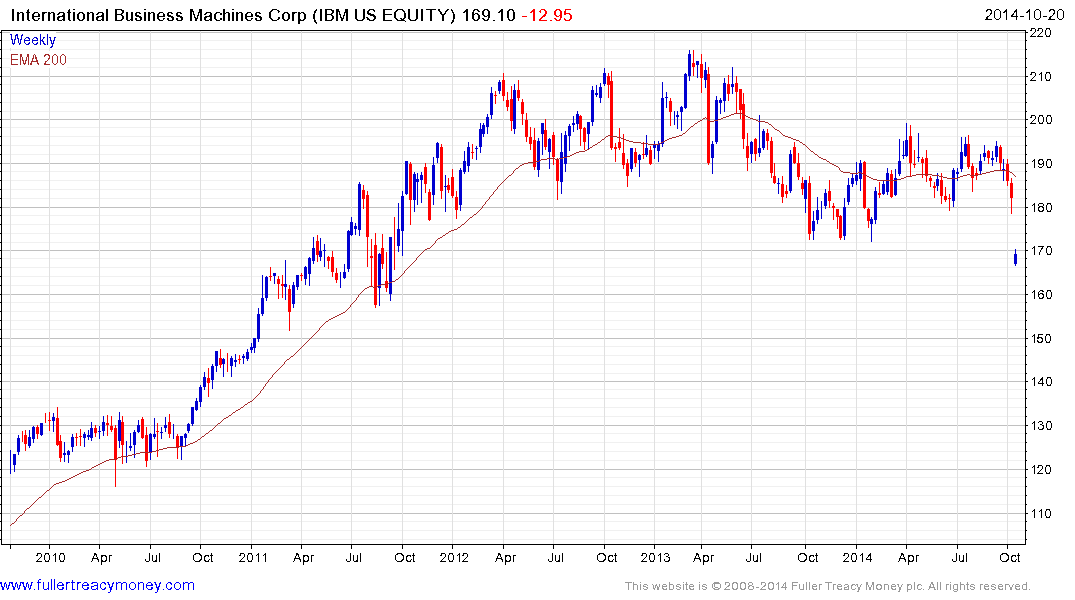Click the chart date 2014-10-20

(1024, 15)
